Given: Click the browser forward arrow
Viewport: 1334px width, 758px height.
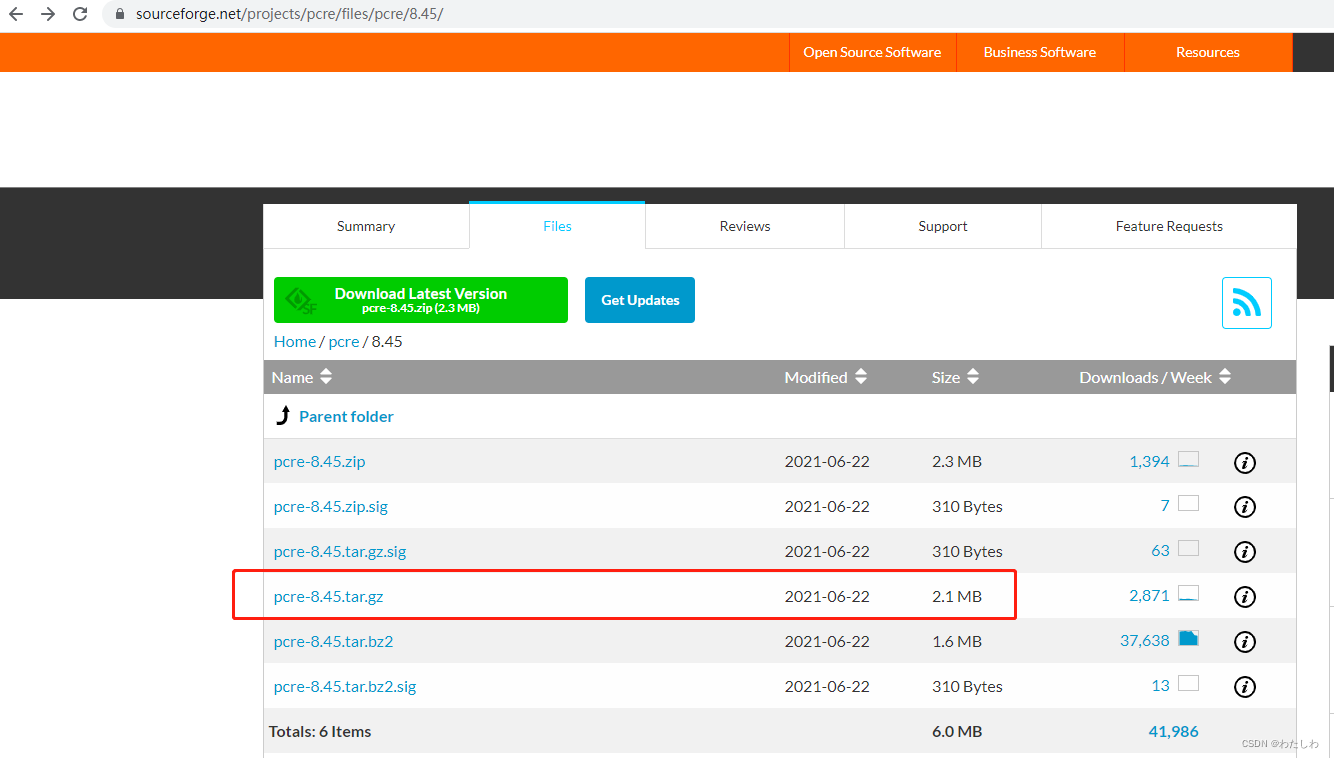Looking at the screenshot, I should pyautogui.click(x=48, y=14).
